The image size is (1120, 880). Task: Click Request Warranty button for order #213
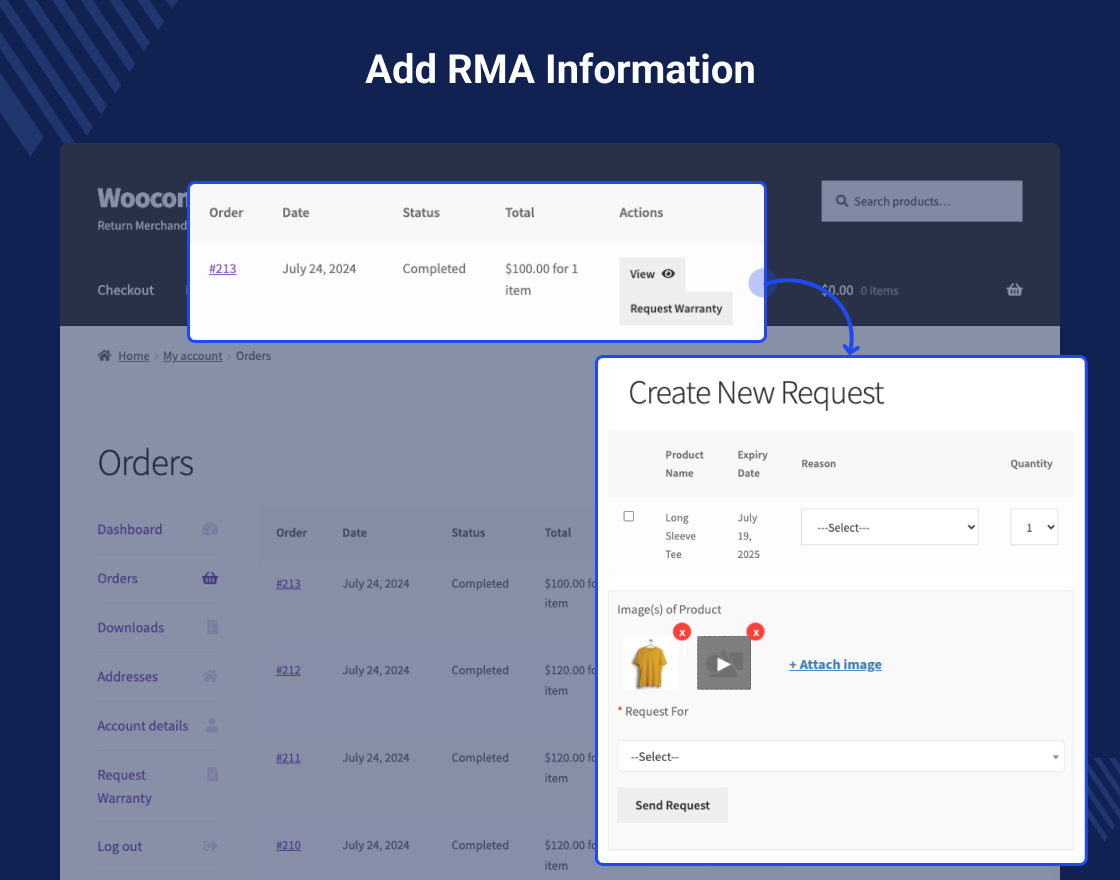click(676, 309)
